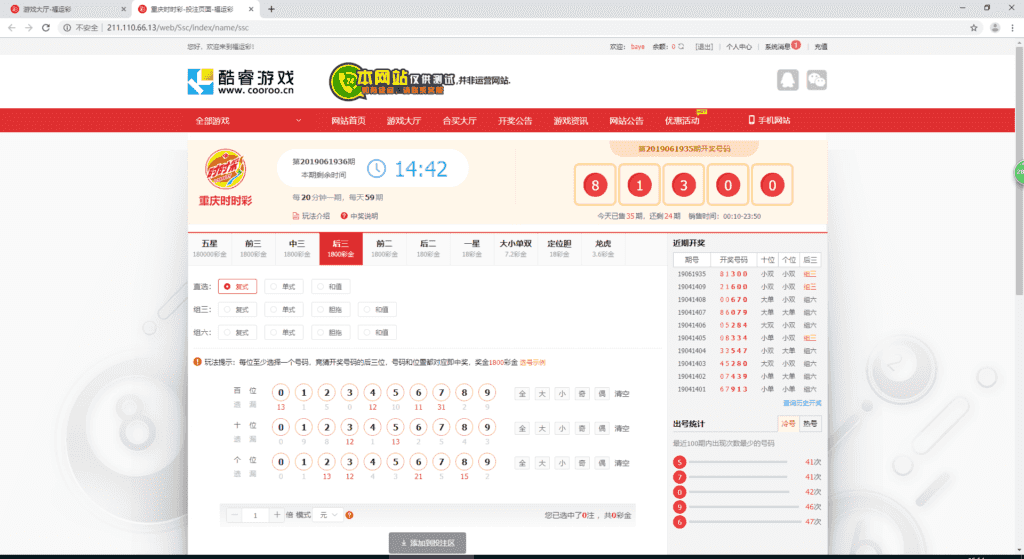The height and width of the screenshot is (559, 1024).
Task: Open 开奖公告 in the navigation bar
Action: click(x=515, y=121)
